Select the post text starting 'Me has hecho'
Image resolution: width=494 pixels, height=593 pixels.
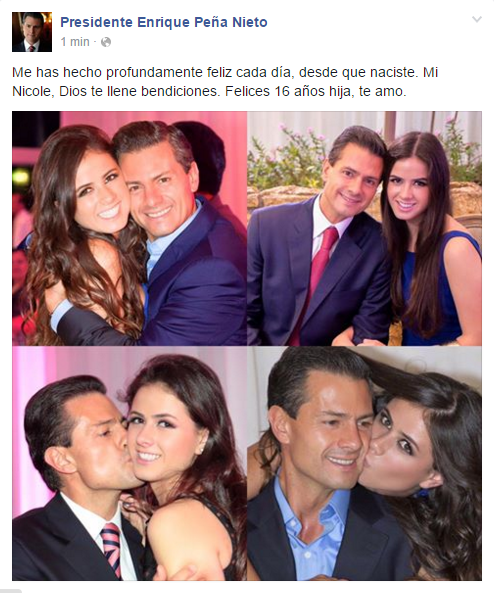[x=225, y=82]
